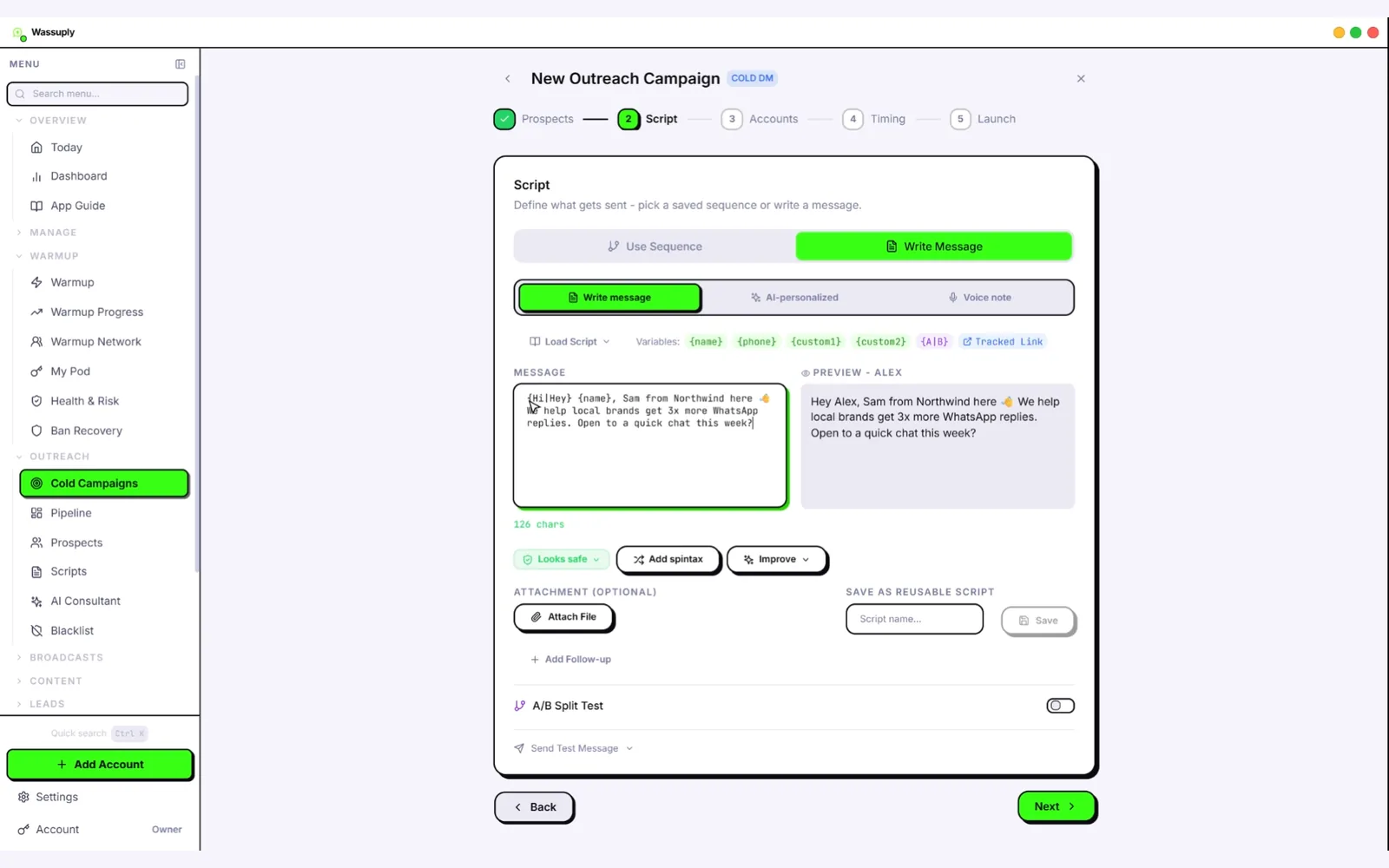Insert {custom1} variable chip
The width and height of the screenshot is (1389, 868).
pyautogui.click(x=815, y=342)
